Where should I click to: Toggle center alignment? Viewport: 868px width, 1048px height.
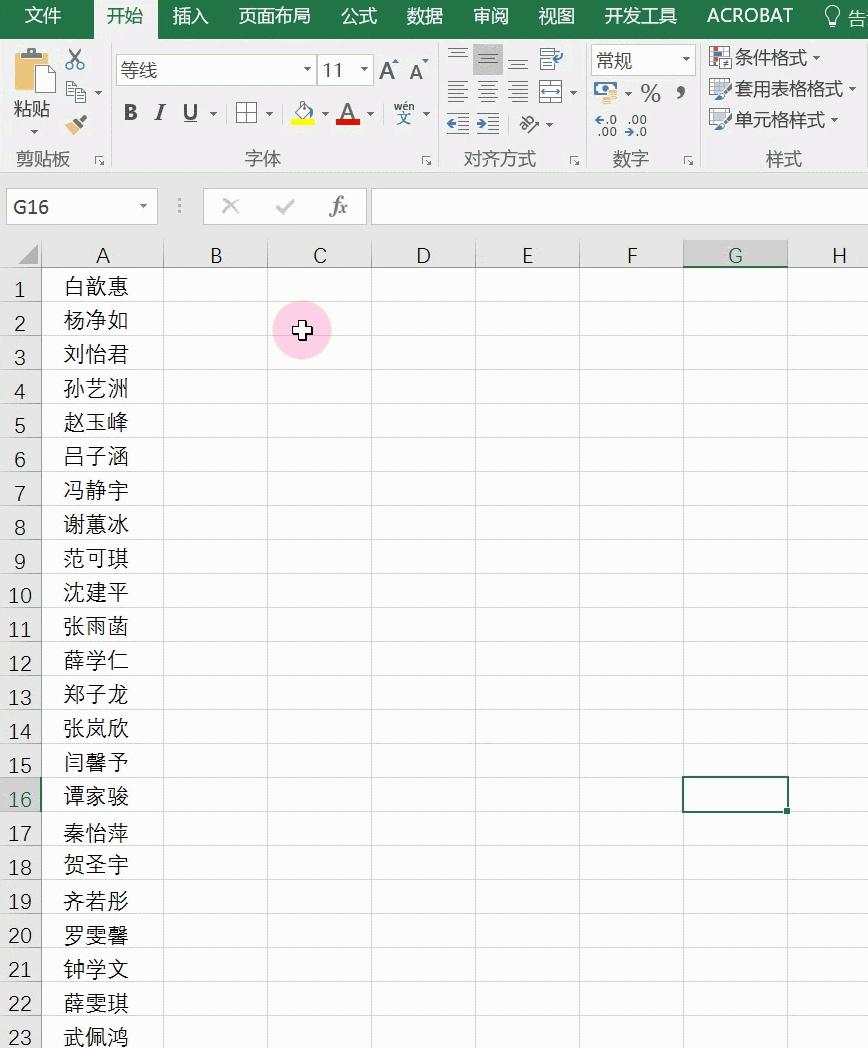(487, 93)
